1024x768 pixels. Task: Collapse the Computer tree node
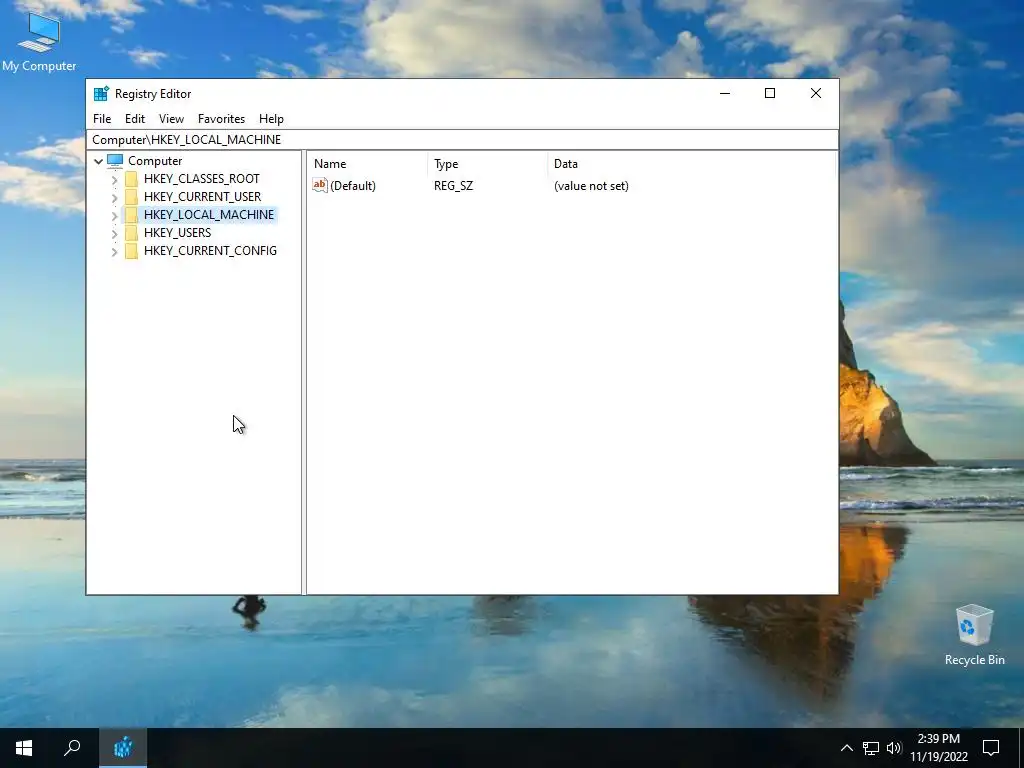[x=99, y=161]
